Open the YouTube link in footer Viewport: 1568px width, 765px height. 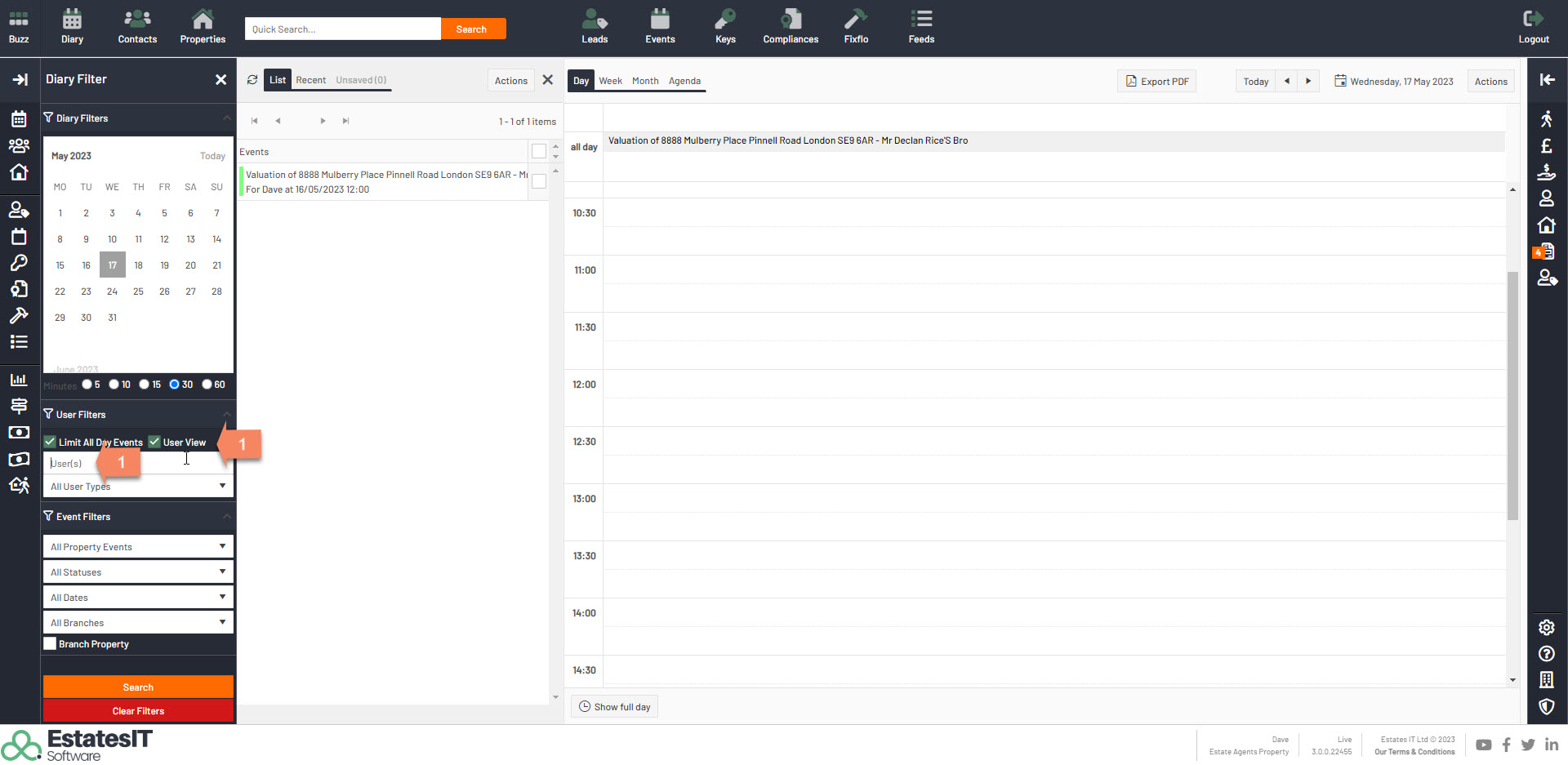point(1484,745)
